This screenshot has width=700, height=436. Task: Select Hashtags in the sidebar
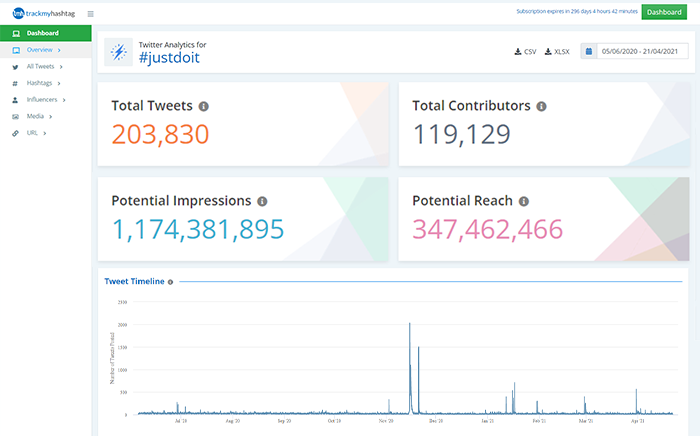click(x=39, y=83)
